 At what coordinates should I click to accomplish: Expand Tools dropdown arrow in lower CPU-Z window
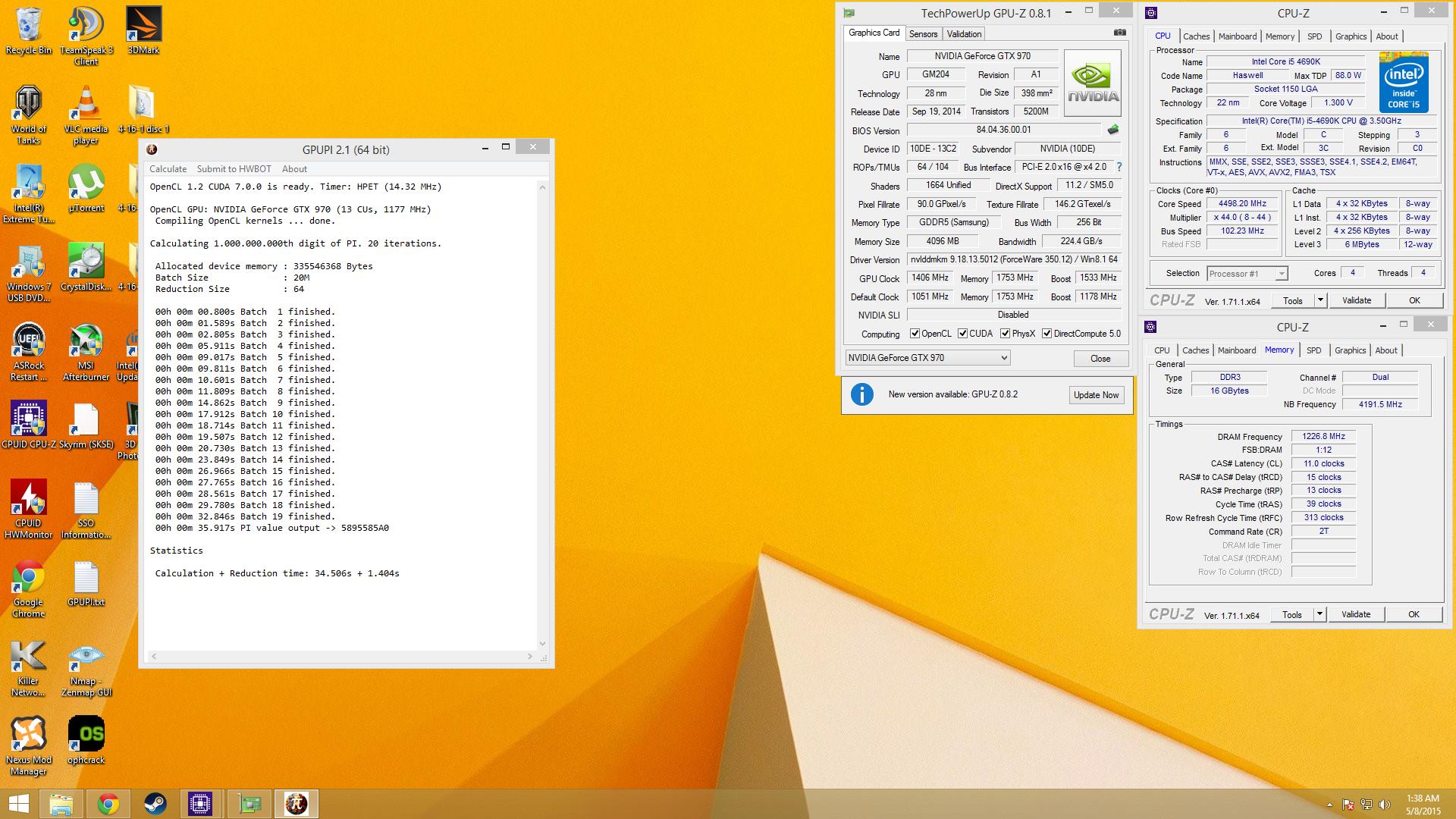1319,614
